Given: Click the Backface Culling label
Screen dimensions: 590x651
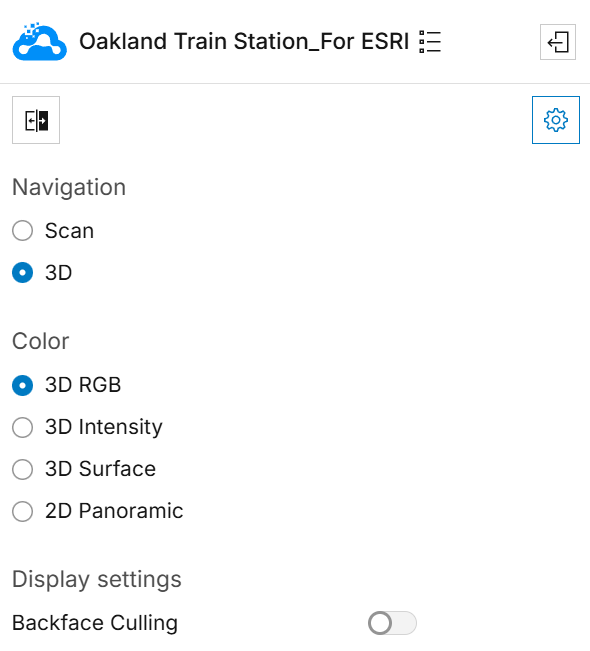Looking at the screenshot, I should [x=95, y=623].
